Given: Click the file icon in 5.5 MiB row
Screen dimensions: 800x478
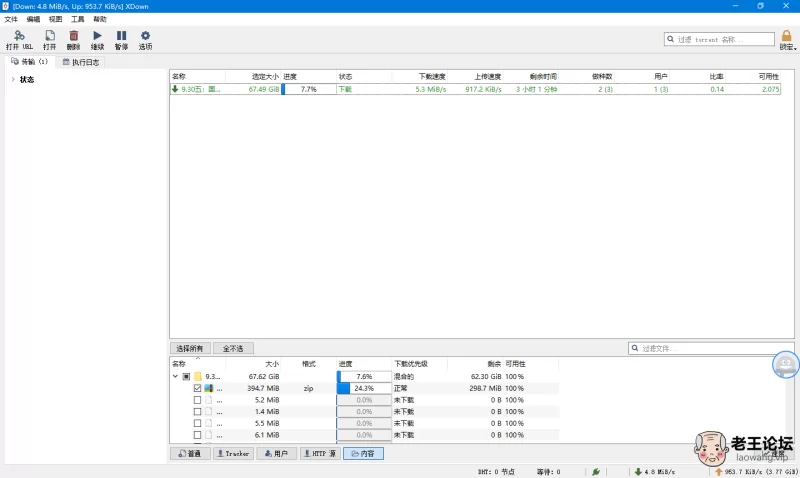Looking at the screenshot, I should (209, 423).
